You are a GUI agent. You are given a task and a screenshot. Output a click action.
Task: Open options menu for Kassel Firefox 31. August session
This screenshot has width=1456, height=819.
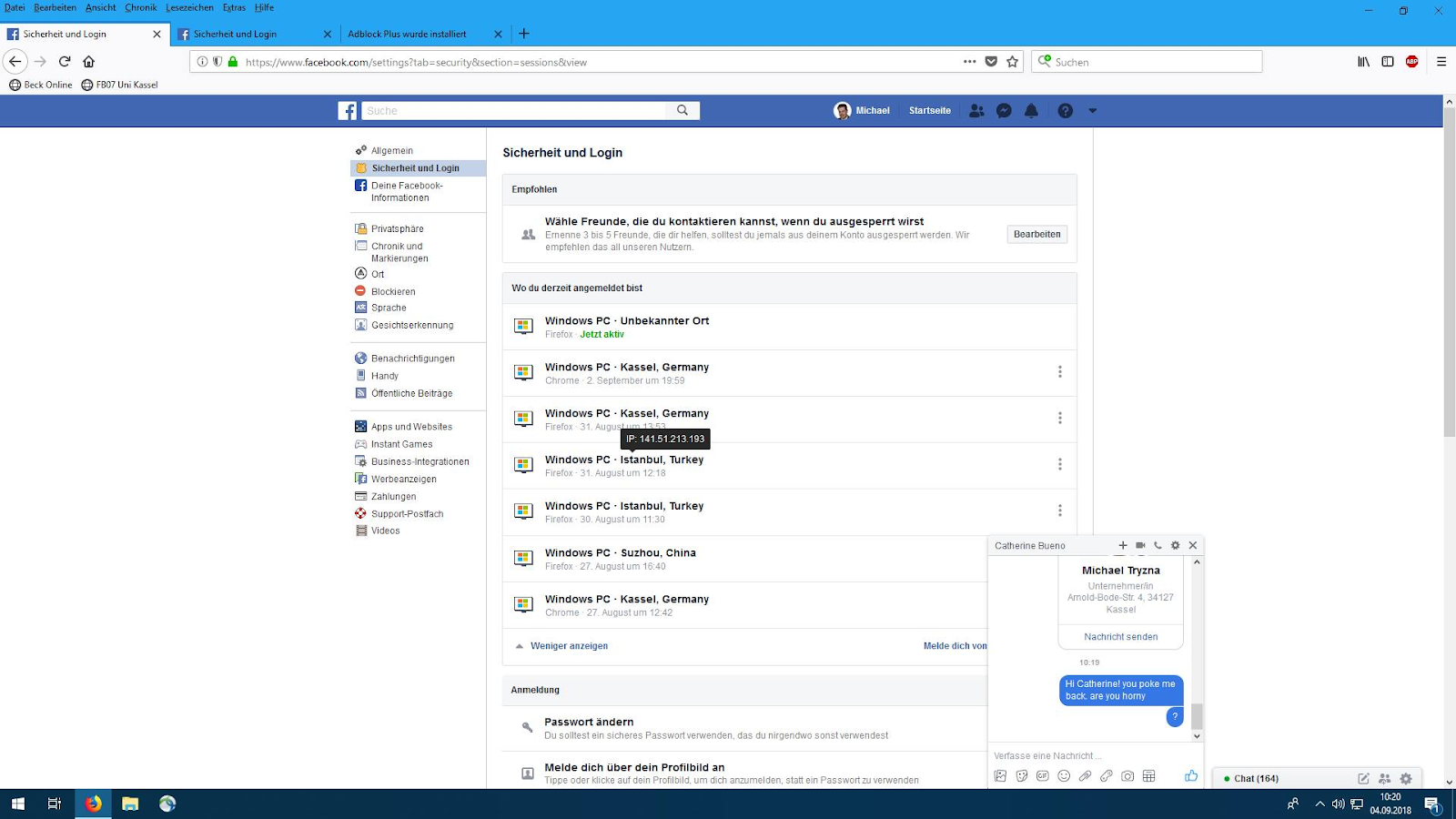[x=1059, y=419]
